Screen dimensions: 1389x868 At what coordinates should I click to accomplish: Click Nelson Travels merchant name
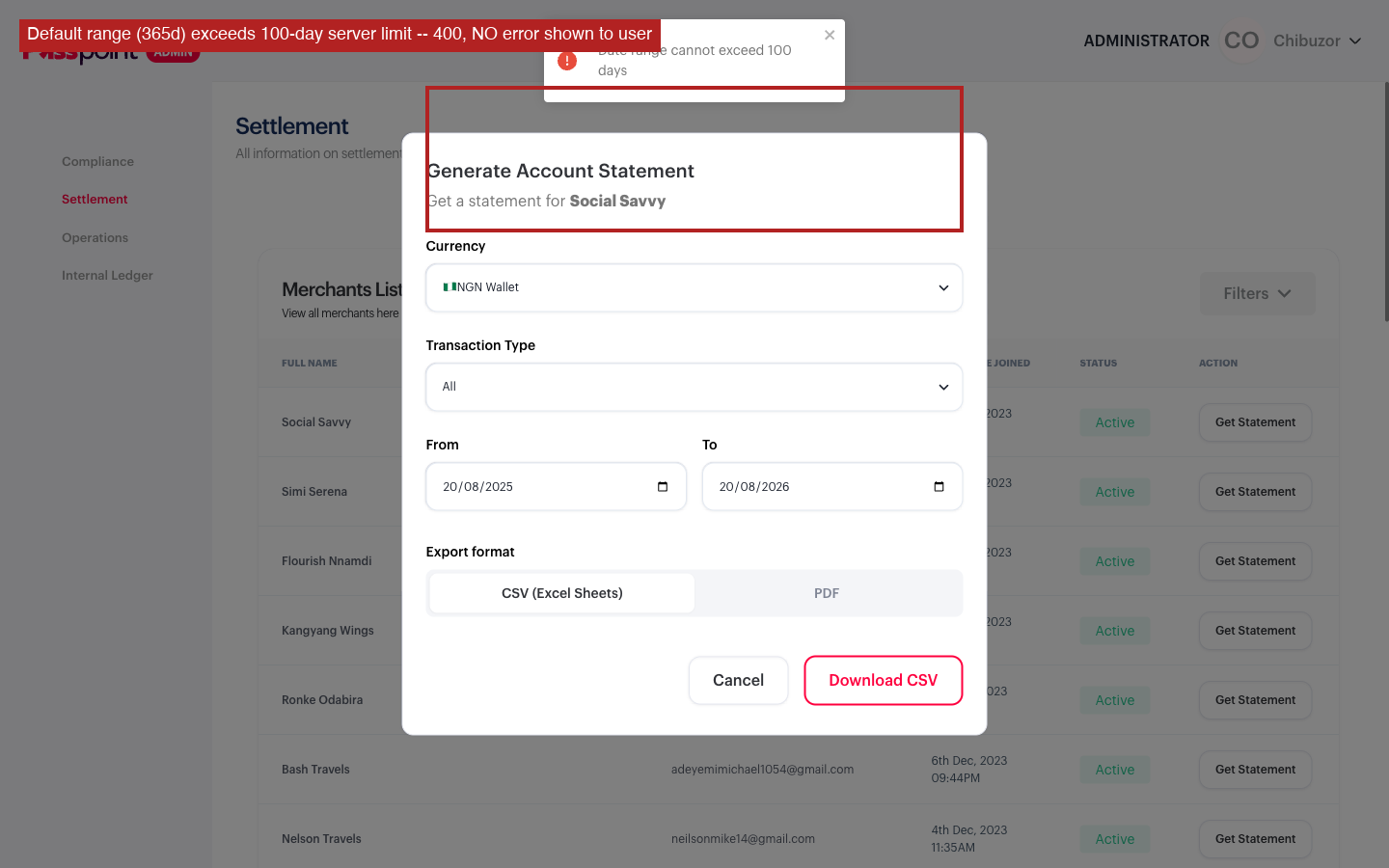(321, 839)
